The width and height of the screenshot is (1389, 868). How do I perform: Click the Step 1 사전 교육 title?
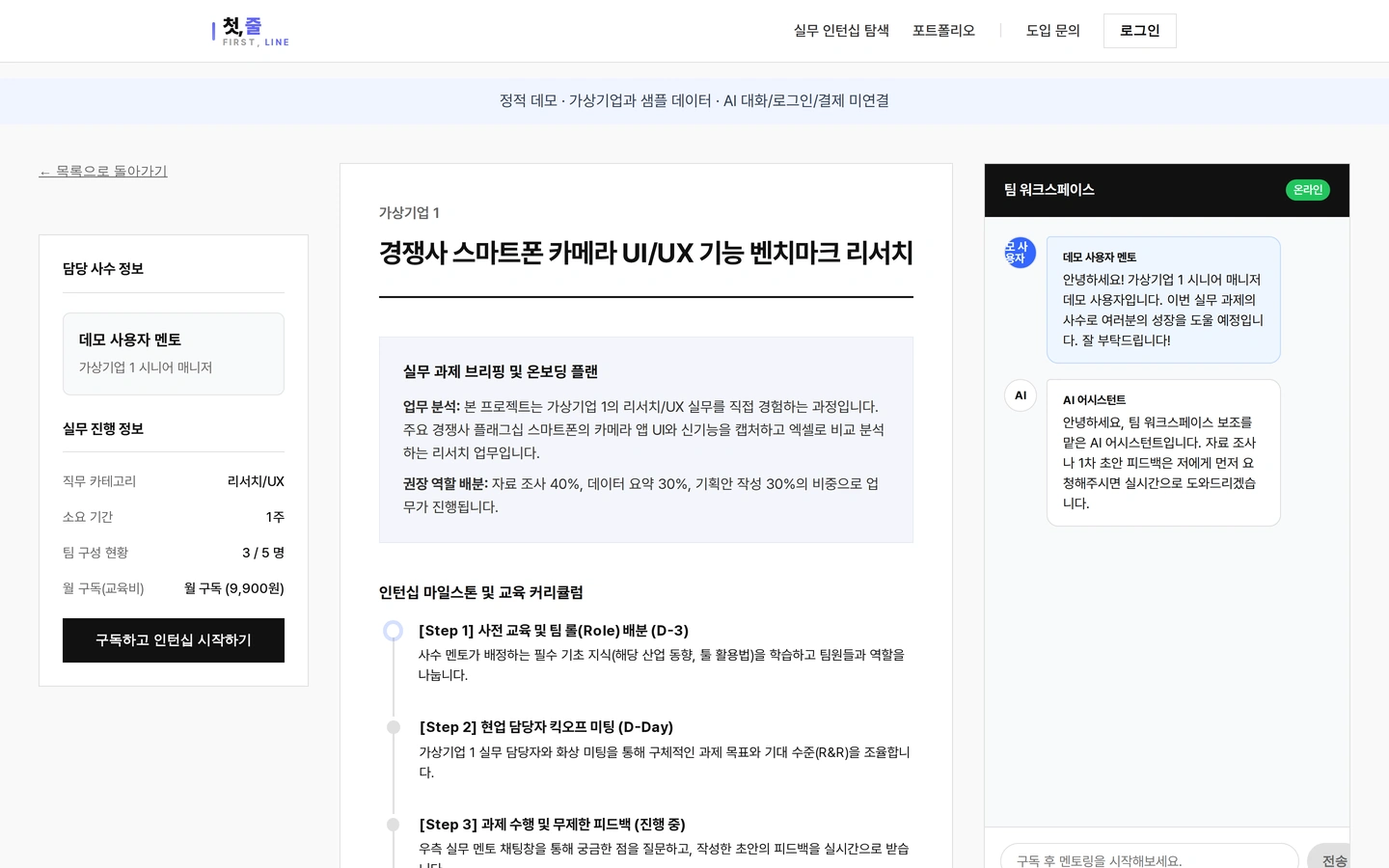point(554,631)
